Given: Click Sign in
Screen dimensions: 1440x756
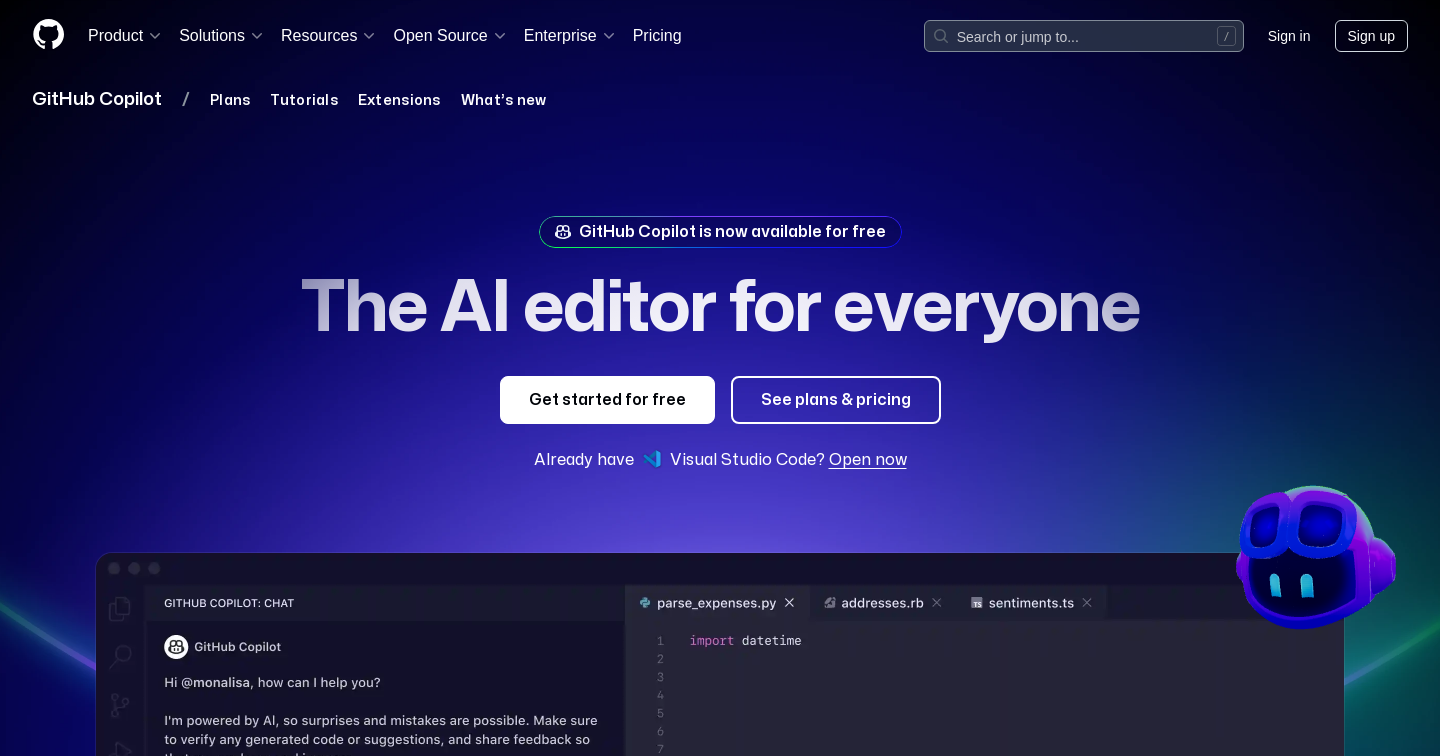Looking at the screenshot, I should click(x=1289, y=36).
